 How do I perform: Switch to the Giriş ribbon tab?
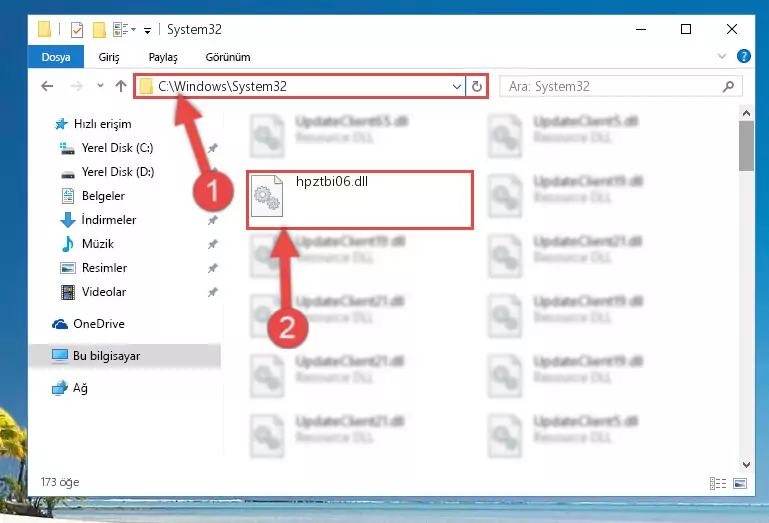point(109,57)
